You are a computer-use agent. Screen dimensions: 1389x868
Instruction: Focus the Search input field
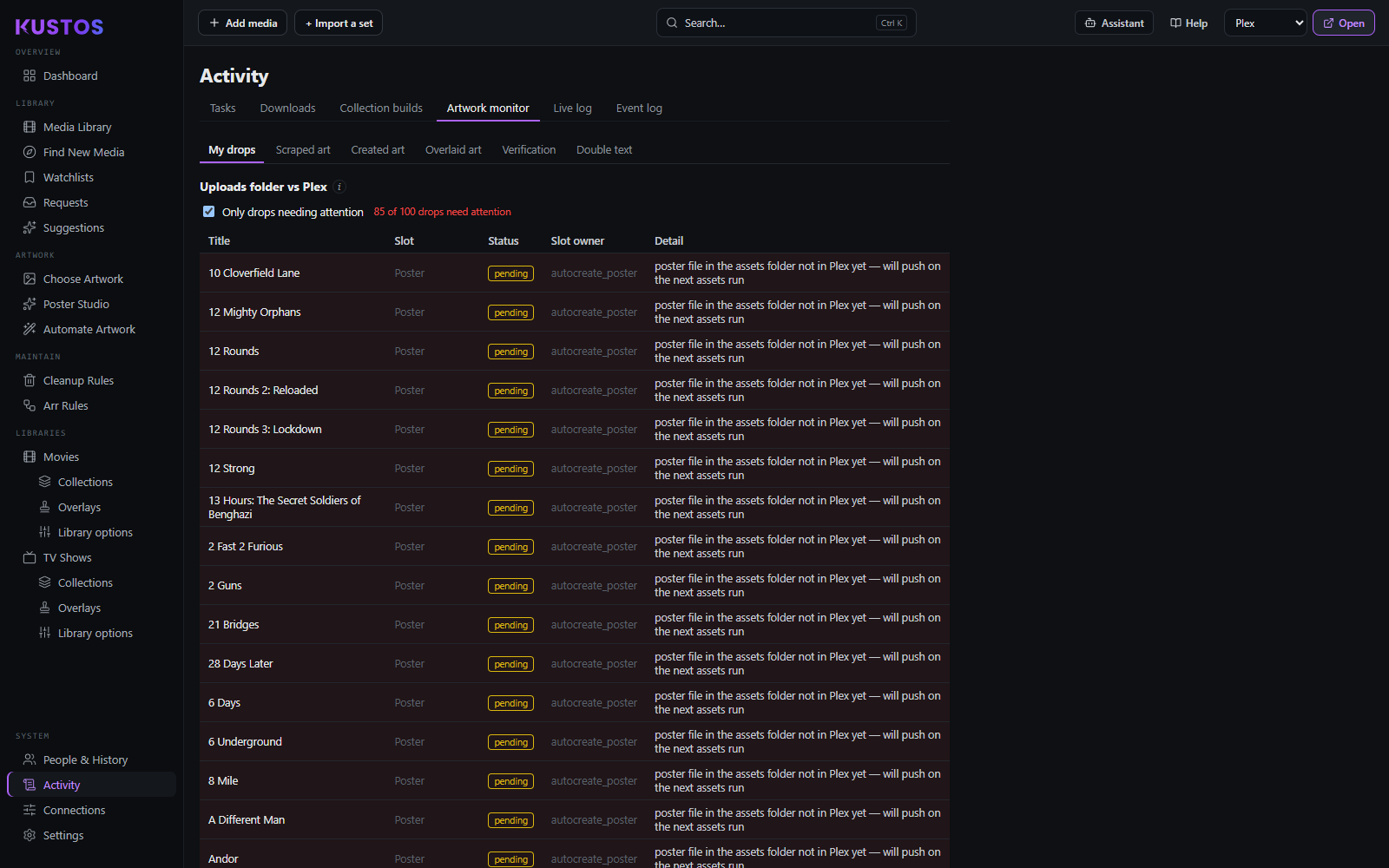click(x=786, y=23)
